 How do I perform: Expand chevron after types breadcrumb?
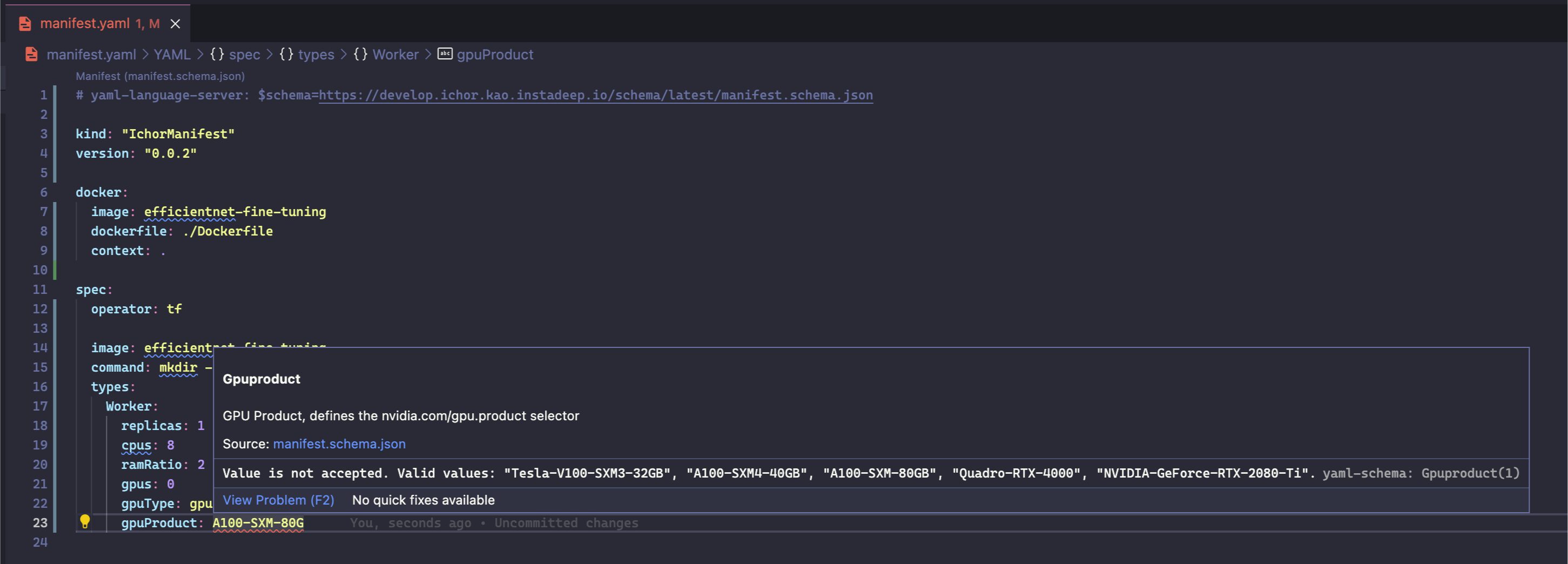(344, 54)
